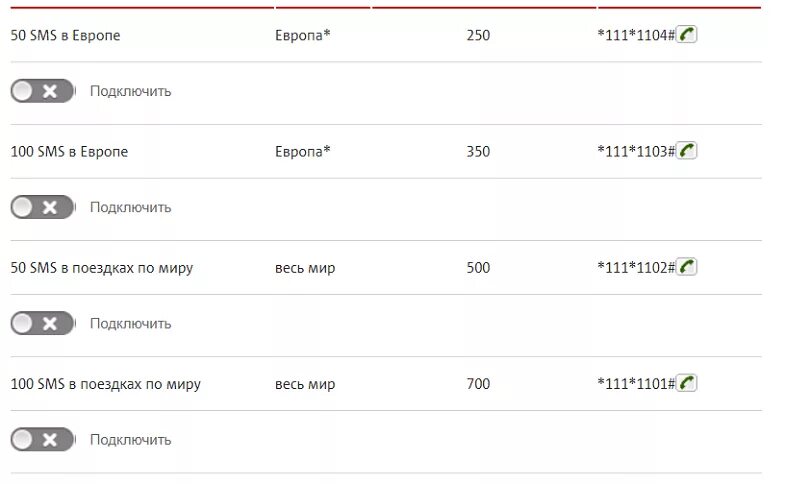Click phone icon next to *111*1104#
Viewport: 785px width, 484px height.
tap(686, 35)
